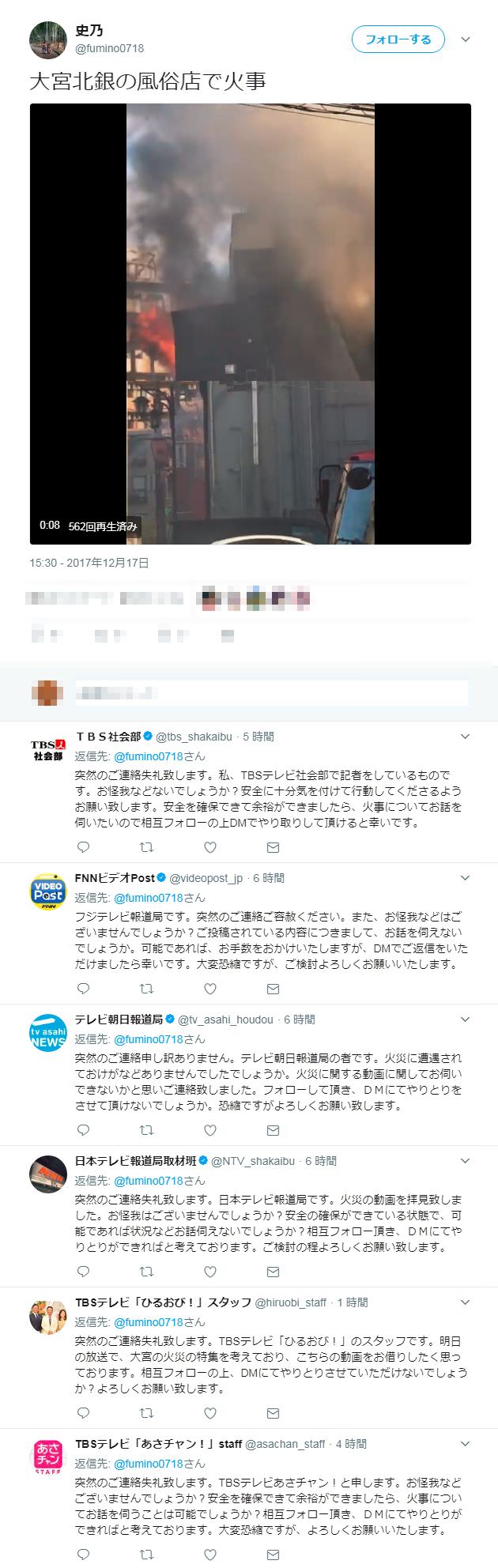Open the chevron menu next to フォローする

coord(466,40)
